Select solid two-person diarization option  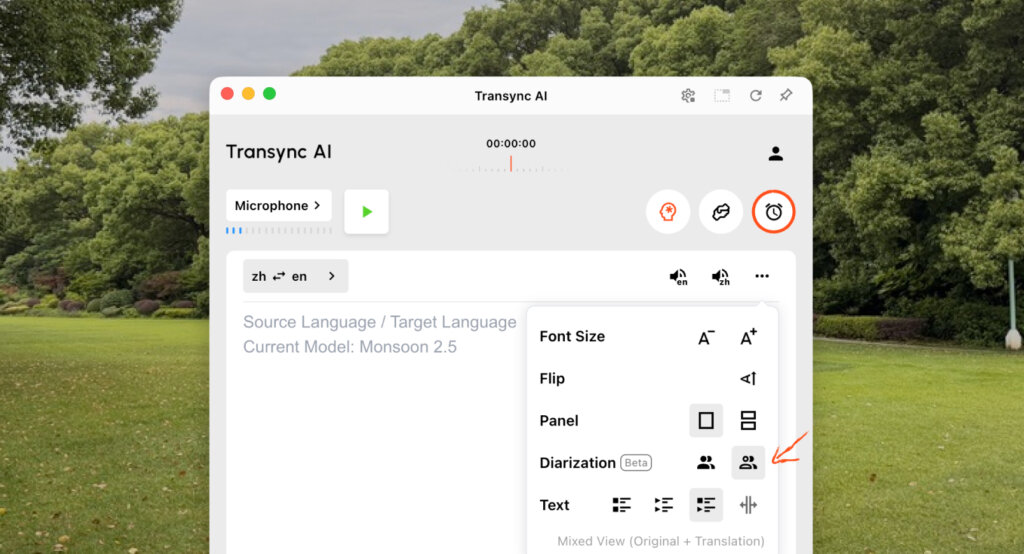tap(706, 463)
